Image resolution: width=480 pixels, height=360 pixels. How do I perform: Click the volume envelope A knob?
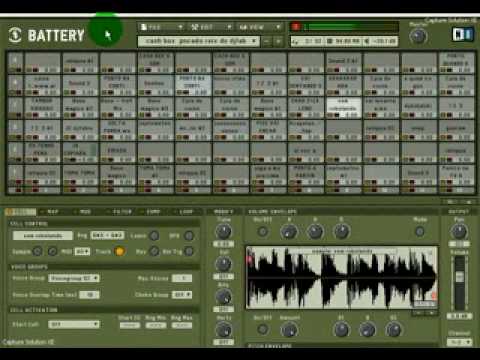[x=289, y=231]
